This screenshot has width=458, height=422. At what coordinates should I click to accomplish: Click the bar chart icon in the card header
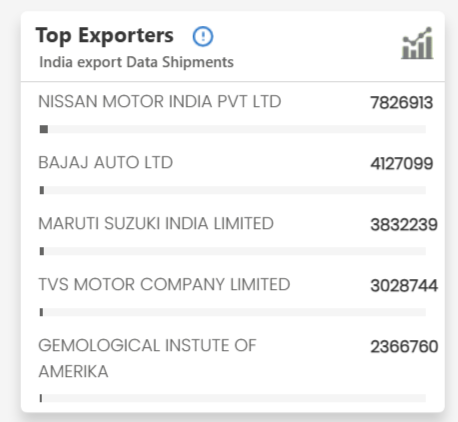(417, 43)
